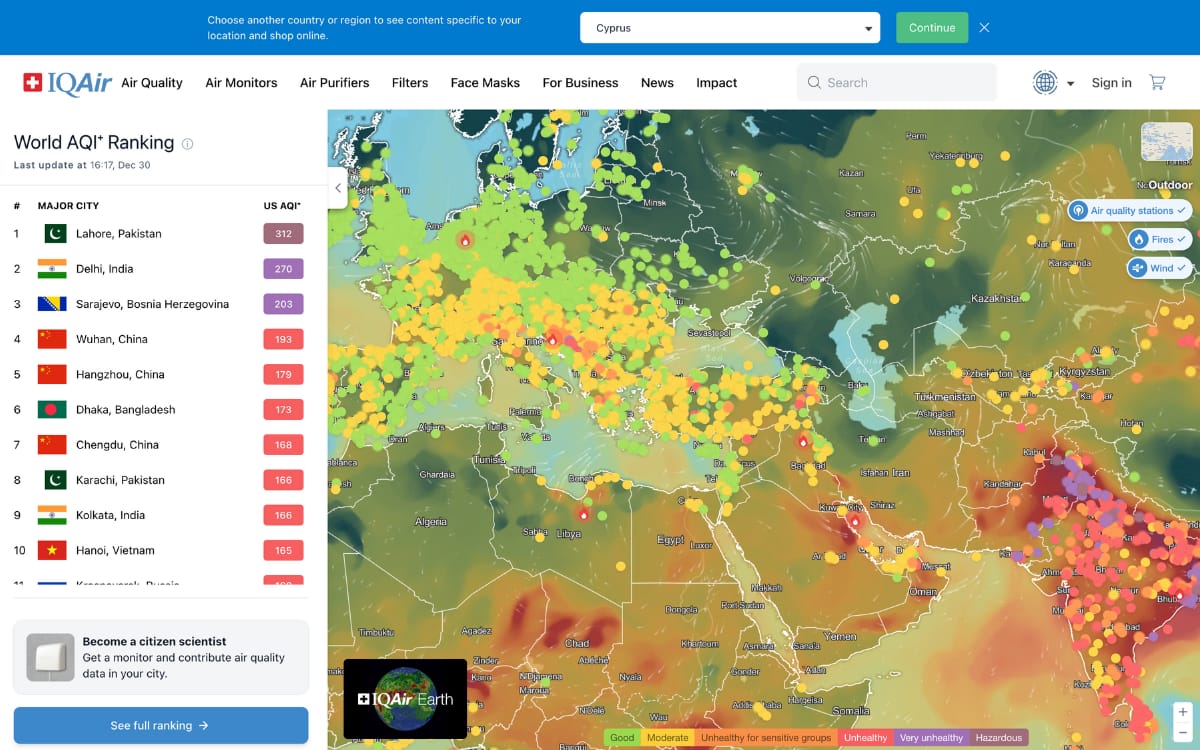Open the Air Monitors menu
1200x750 pixels.
(x=241, y=83)
